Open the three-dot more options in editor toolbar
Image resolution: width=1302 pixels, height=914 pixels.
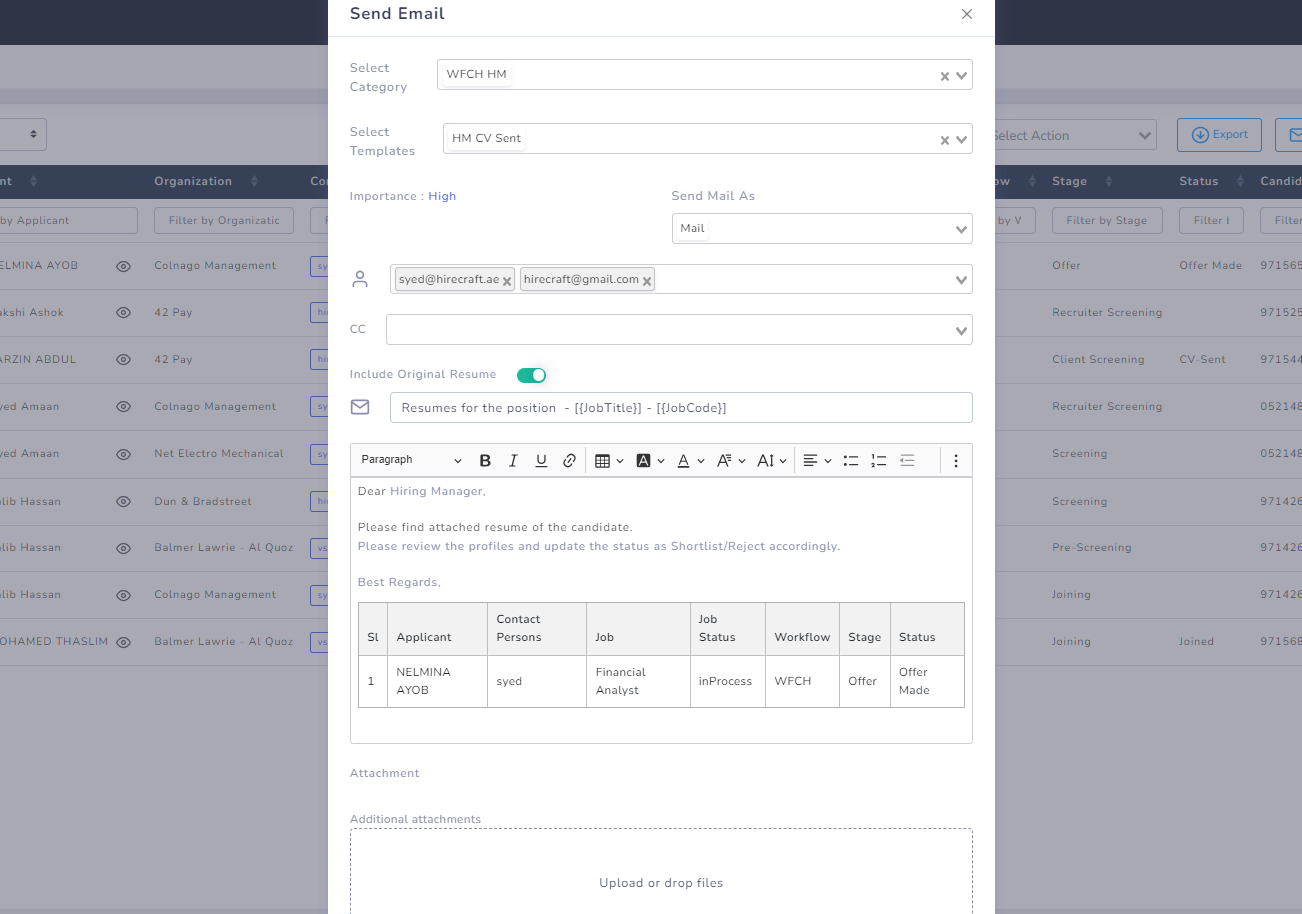tap(956, 460)
